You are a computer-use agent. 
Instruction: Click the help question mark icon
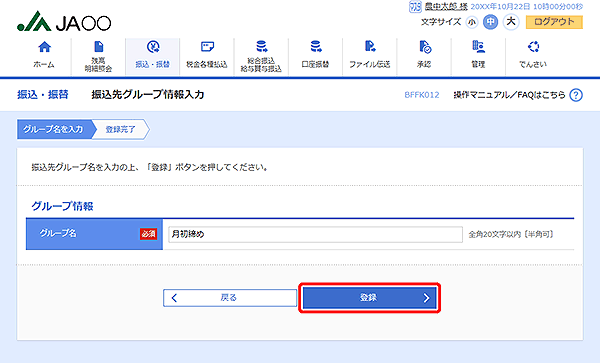coord(576,95)
